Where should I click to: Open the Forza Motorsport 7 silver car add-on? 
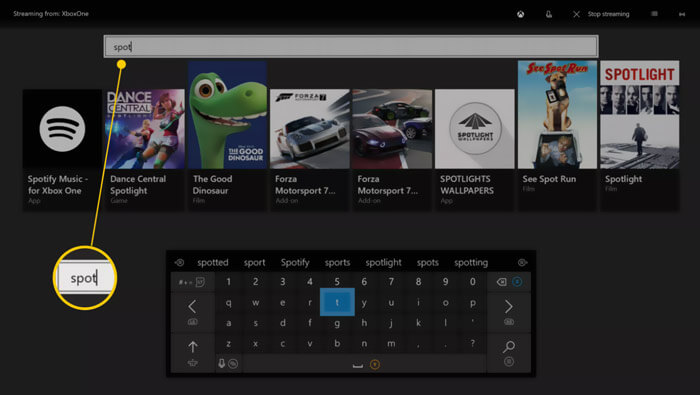[310, 150]
